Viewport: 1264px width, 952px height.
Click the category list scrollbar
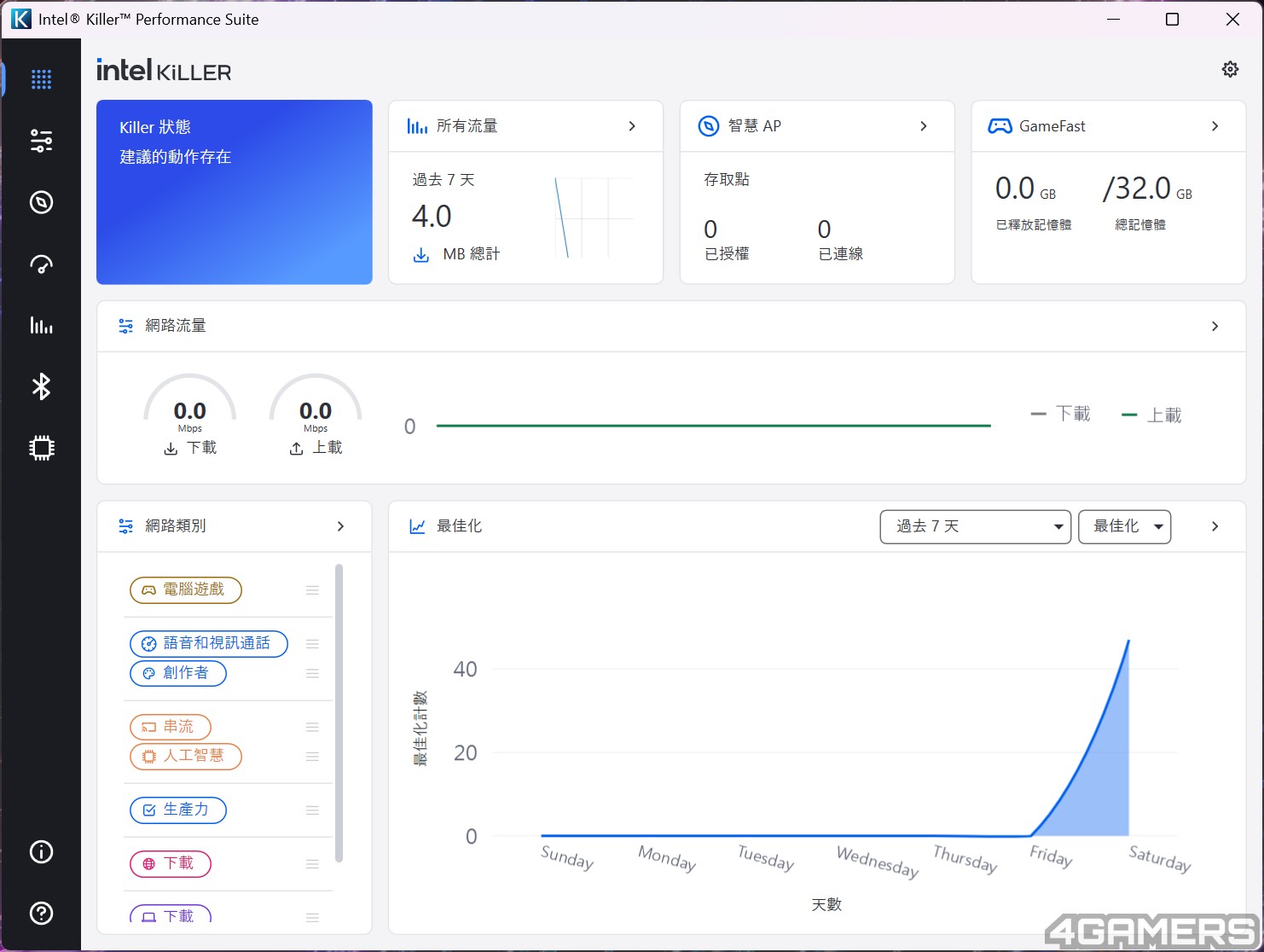(x=339, y=713)
